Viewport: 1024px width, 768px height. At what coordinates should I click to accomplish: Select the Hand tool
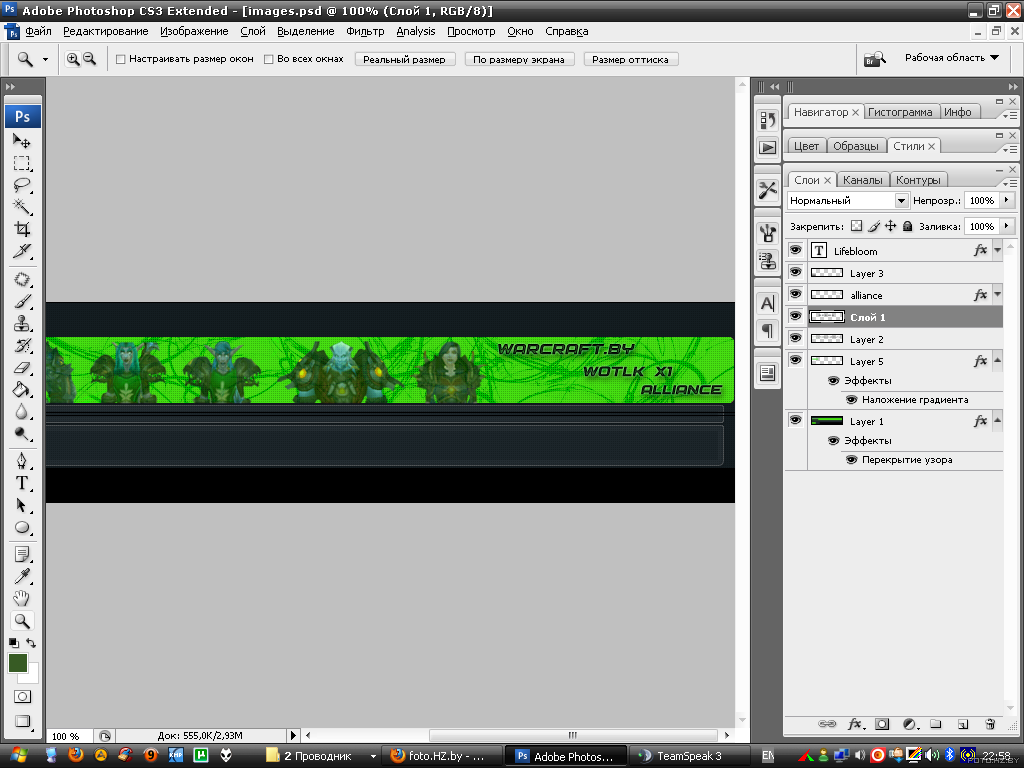(22, 599)
